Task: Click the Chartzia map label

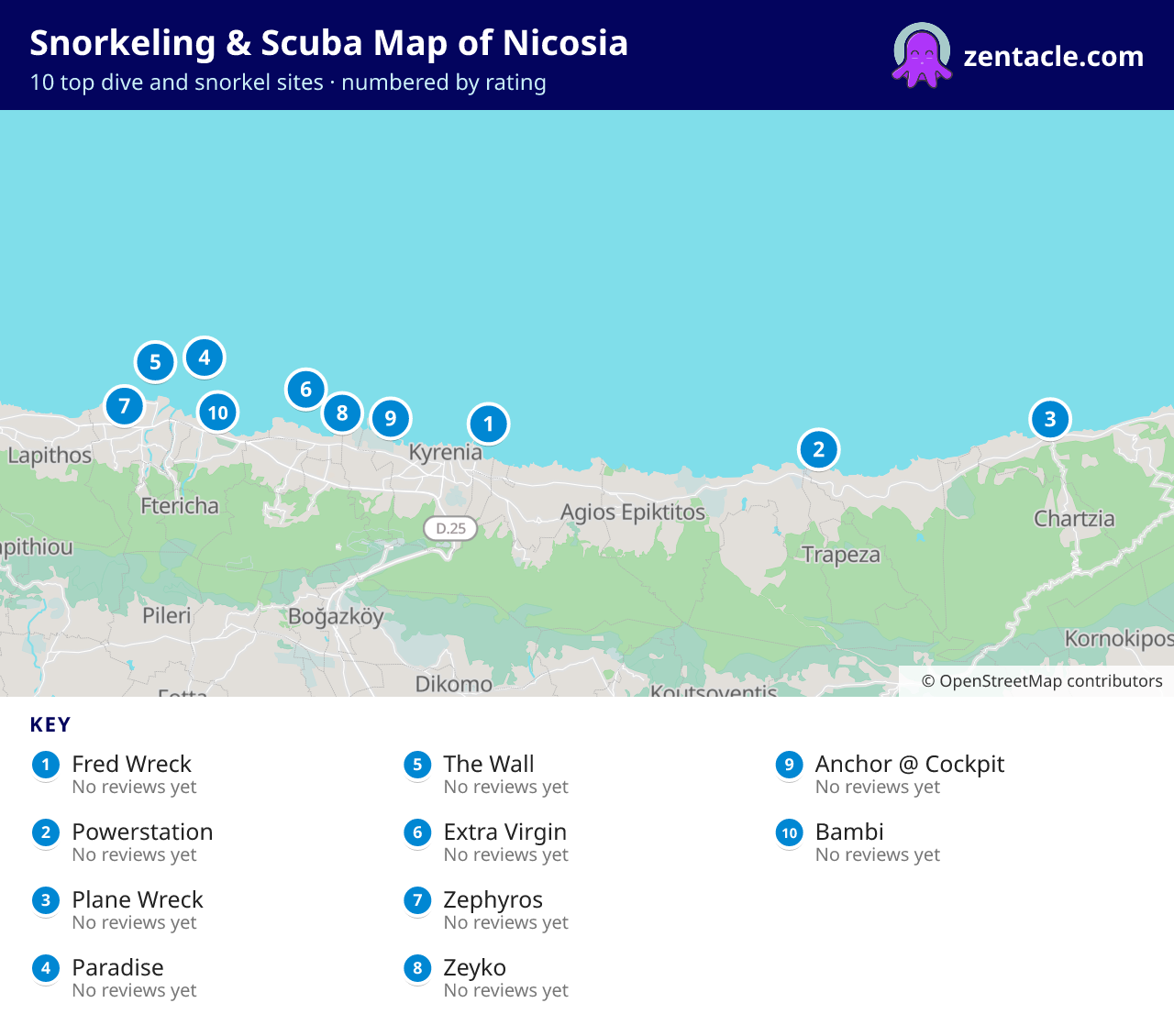Action: [x=1074, y=518]
